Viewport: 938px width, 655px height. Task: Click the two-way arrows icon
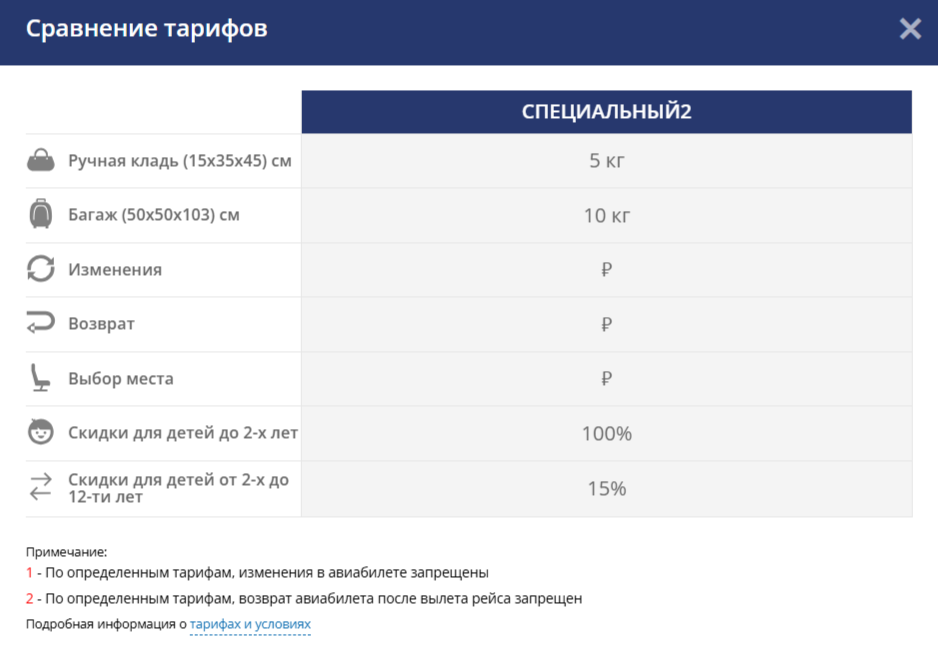coord(41,487)
